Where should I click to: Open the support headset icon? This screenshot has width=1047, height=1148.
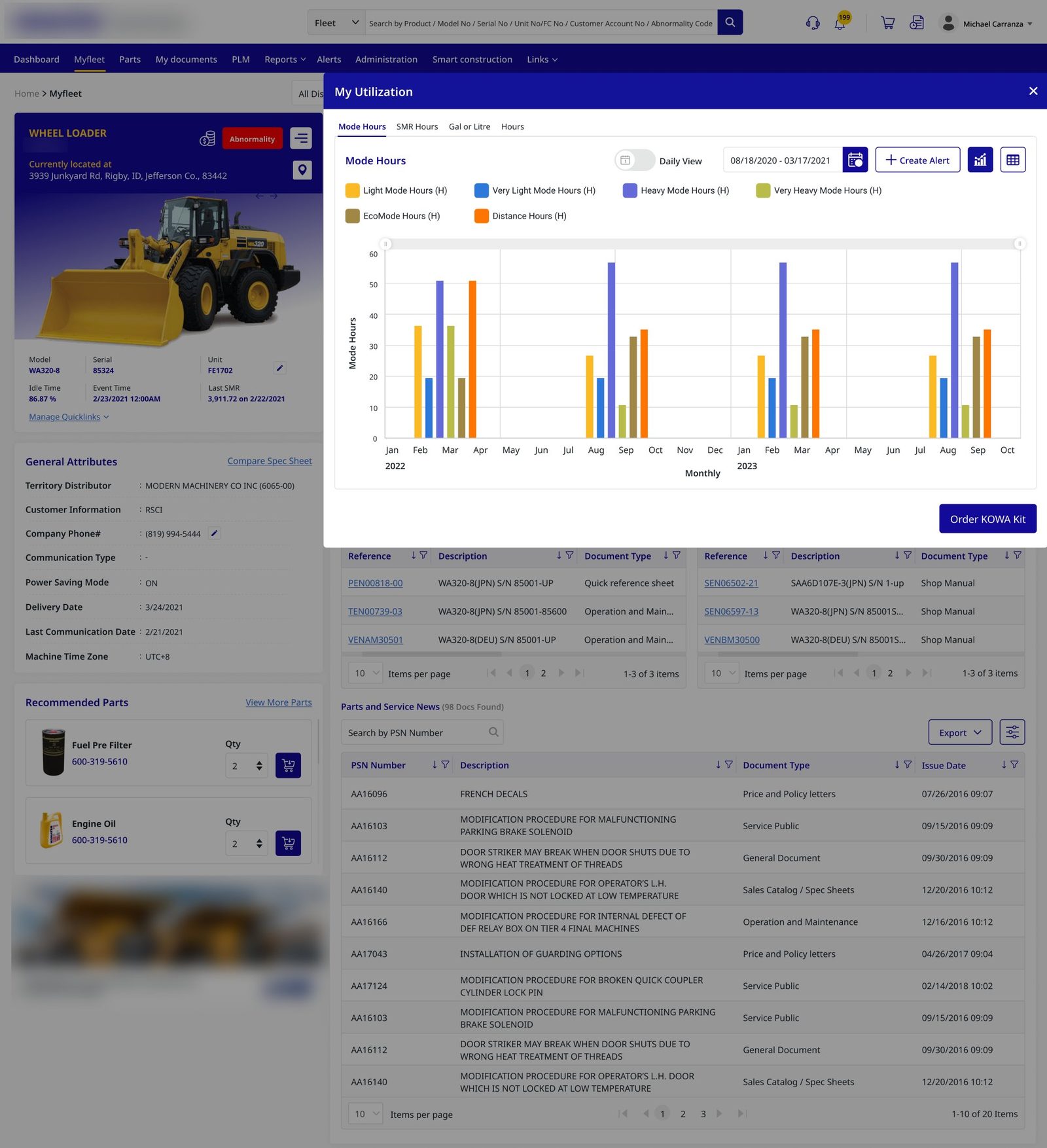tap(813, 23)
